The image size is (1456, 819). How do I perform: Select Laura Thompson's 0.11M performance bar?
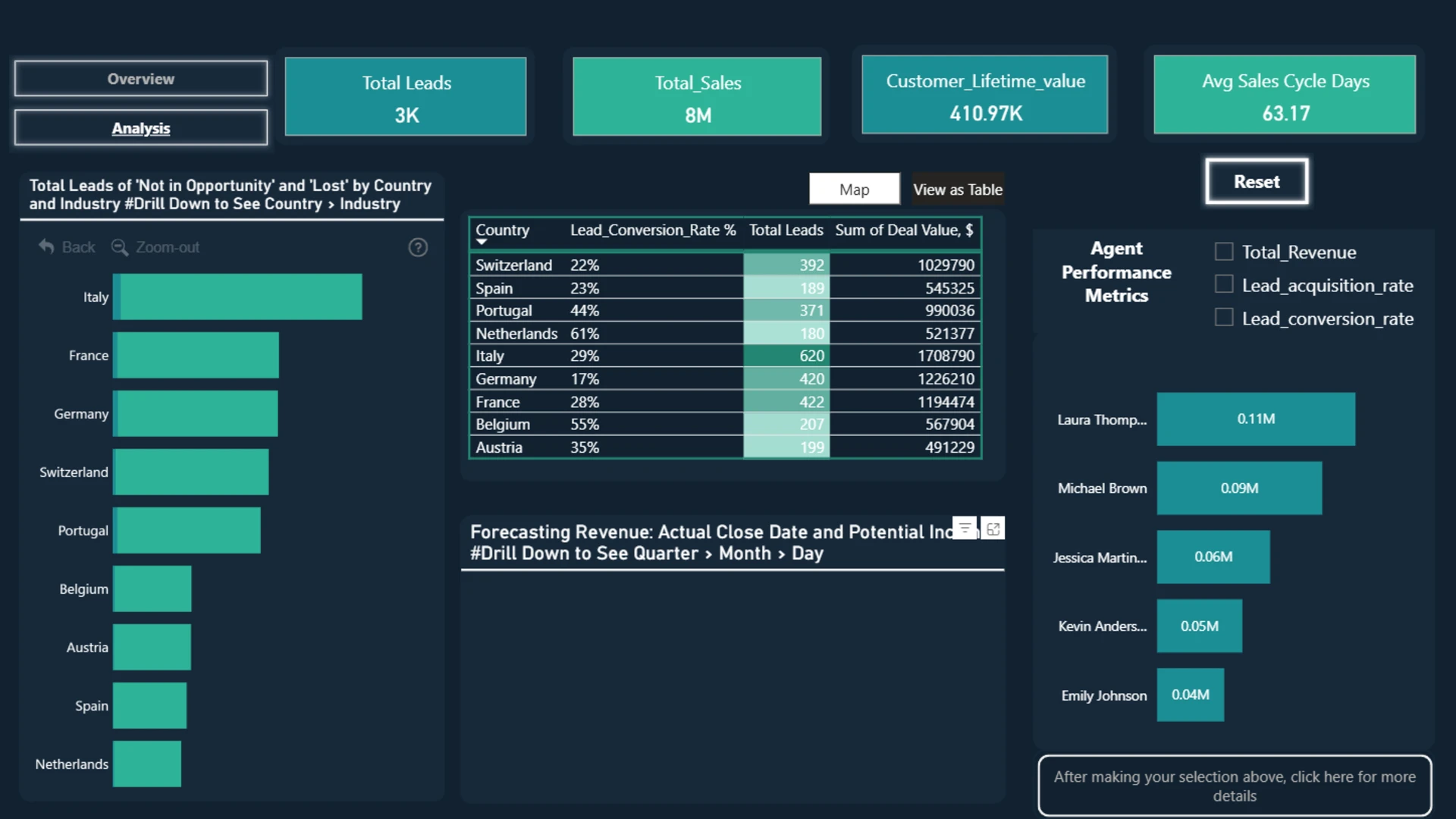coord(1256,419)
